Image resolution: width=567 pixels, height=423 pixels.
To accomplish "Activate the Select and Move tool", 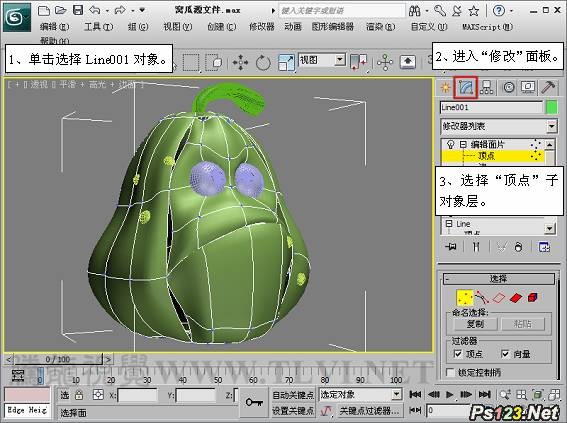I will click(x=240, y=63).
